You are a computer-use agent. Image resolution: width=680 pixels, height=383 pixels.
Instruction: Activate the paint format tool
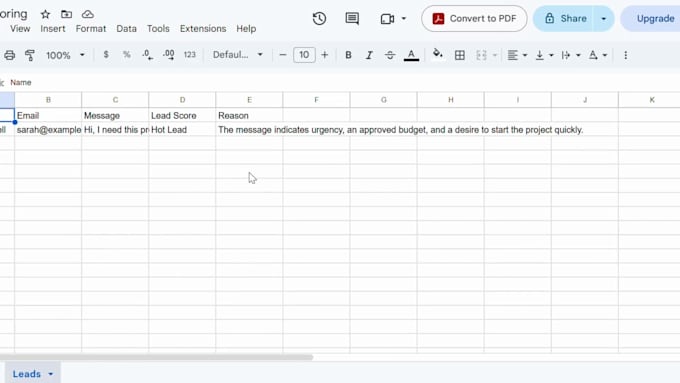[30, 55]
